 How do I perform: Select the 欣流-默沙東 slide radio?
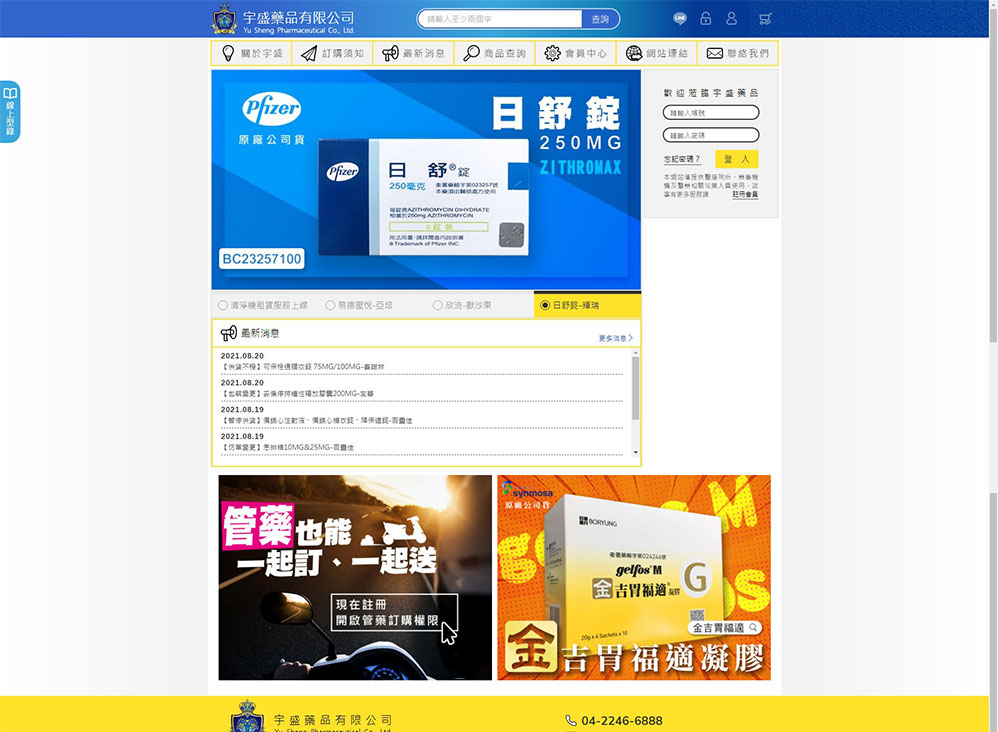click(x=437, y=306)
